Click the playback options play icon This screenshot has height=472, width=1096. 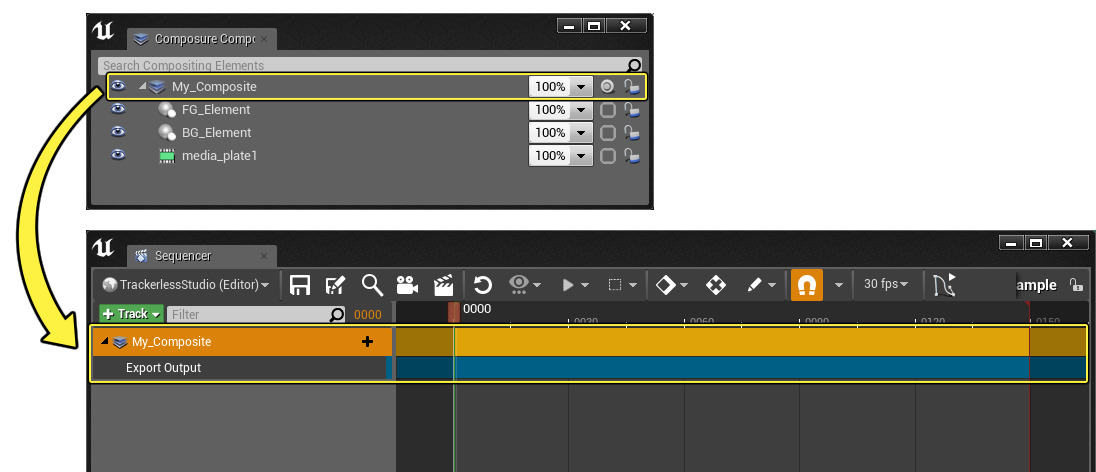pyautogui.click(x=568, y=285)
